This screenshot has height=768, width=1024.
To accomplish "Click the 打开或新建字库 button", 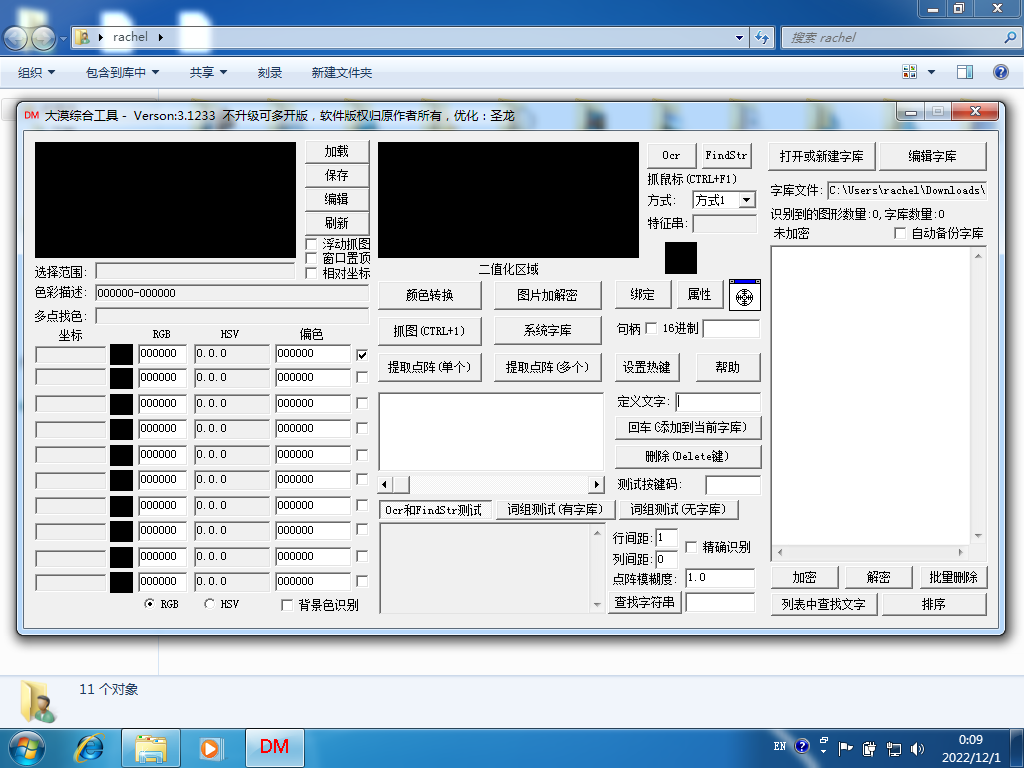I will 822,156.
